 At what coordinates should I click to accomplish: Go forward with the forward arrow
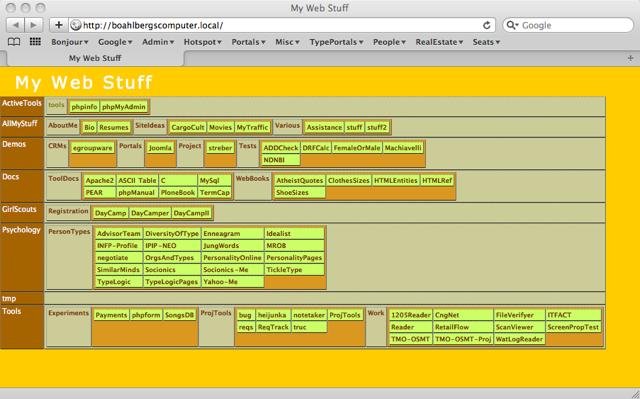[33, 25]
